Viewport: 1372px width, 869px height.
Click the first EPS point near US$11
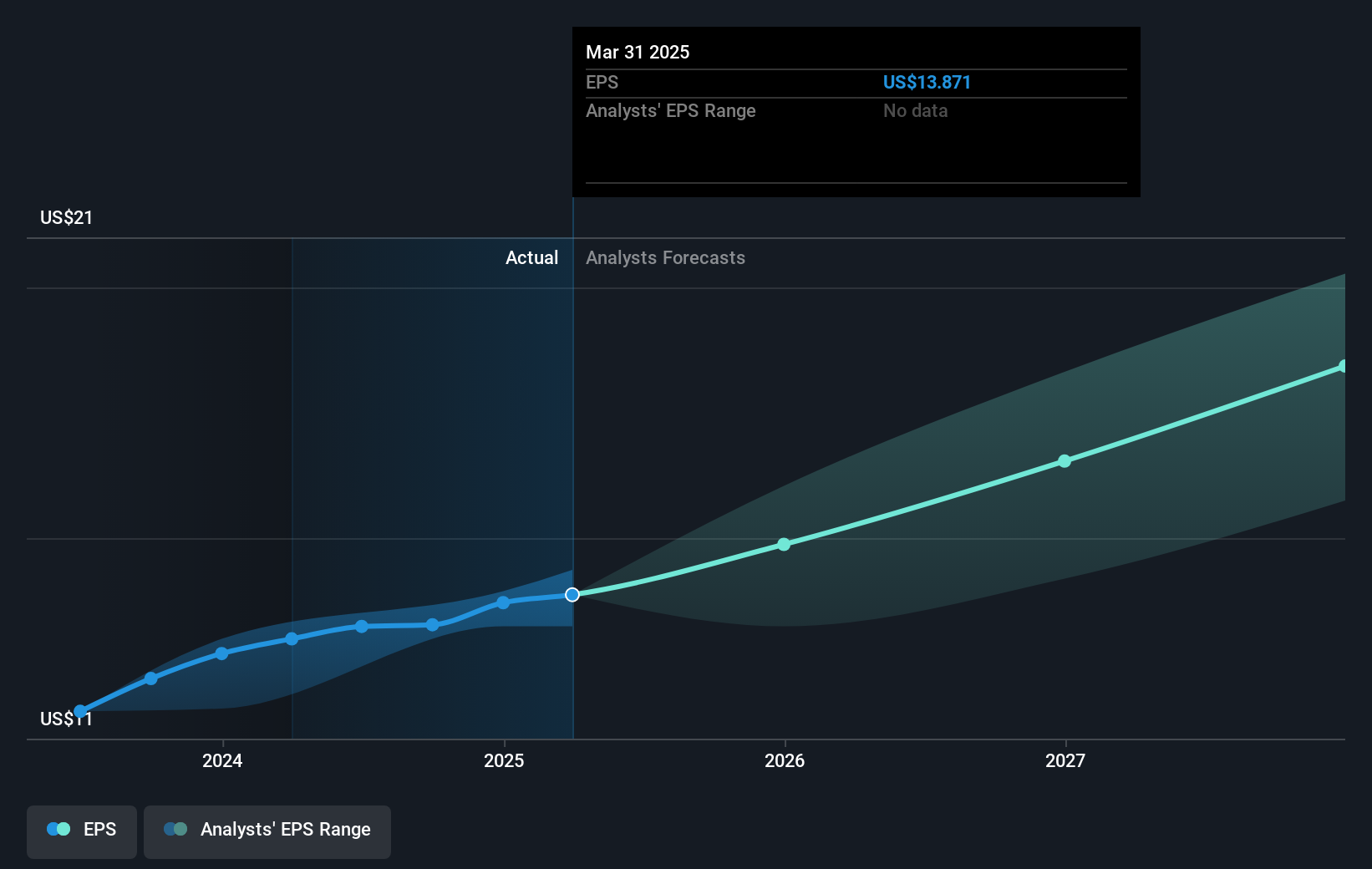point(80,712)
